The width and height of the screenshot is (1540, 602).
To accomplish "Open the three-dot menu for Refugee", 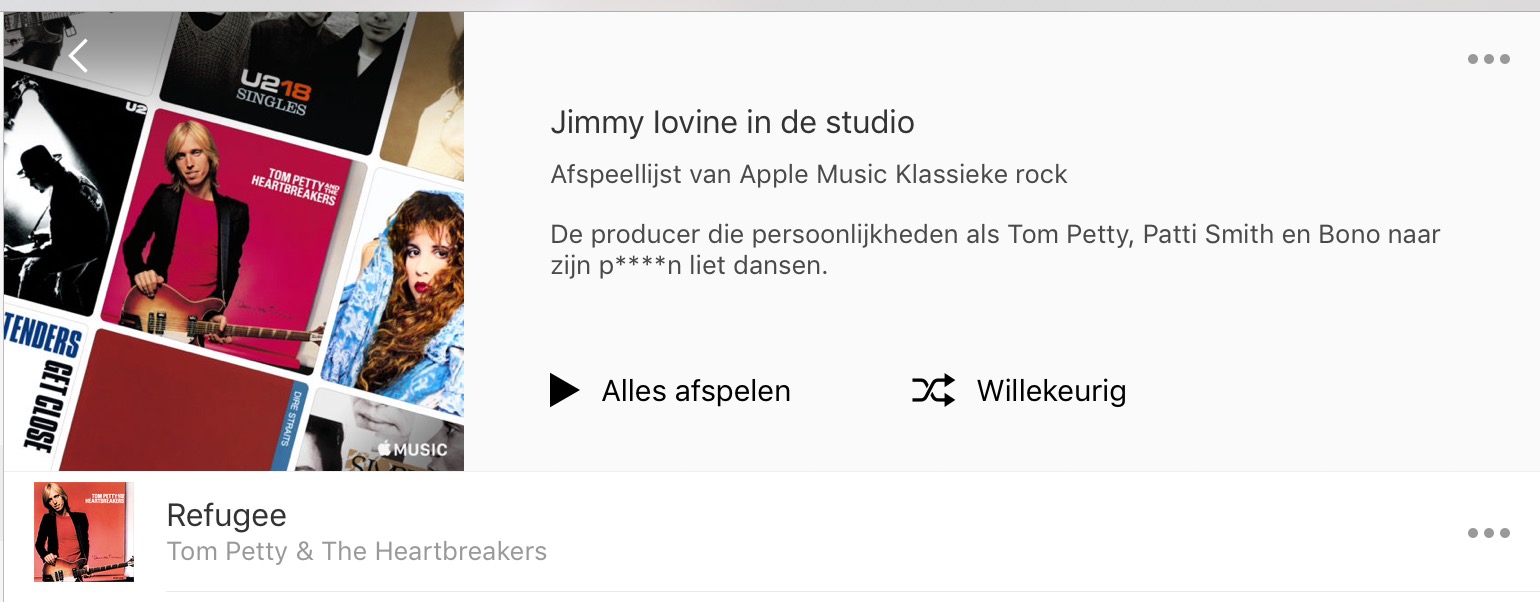I will point(1488,533).
